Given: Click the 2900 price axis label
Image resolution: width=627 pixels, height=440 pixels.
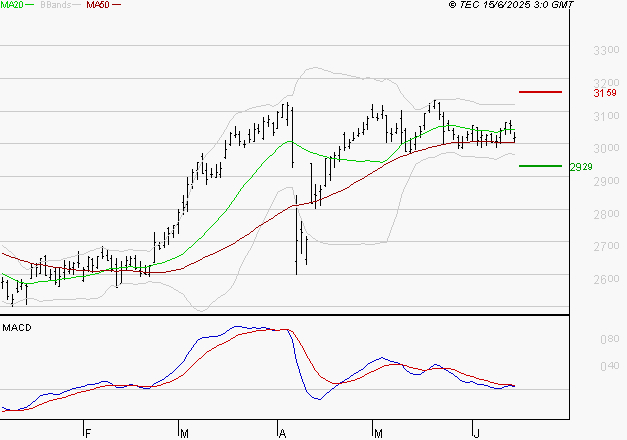Looking at the screenshot, I should point(606,182).
